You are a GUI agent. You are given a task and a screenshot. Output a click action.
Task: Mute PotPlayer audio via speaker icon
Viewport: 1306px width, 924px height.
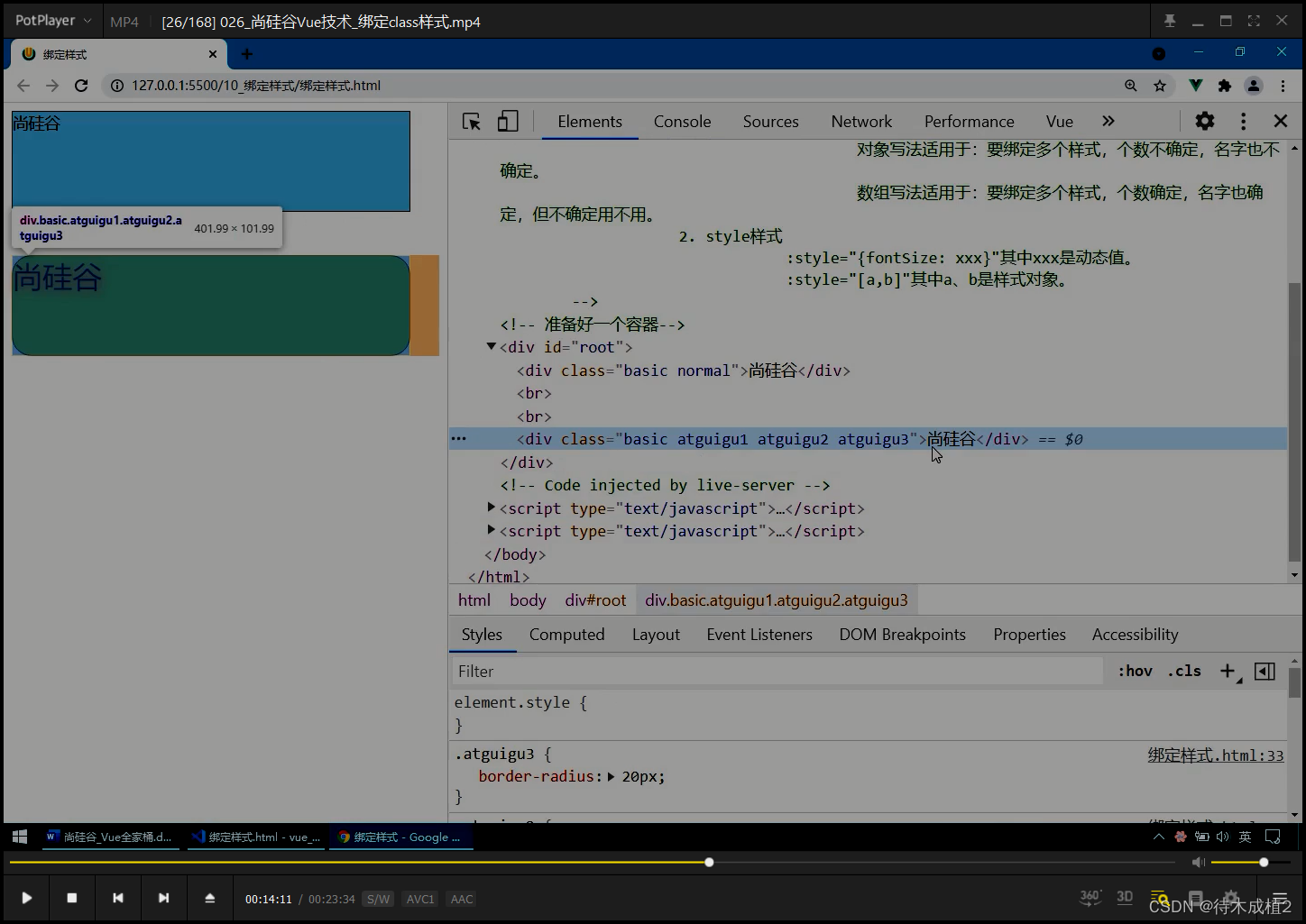[x=1198, y=863]
